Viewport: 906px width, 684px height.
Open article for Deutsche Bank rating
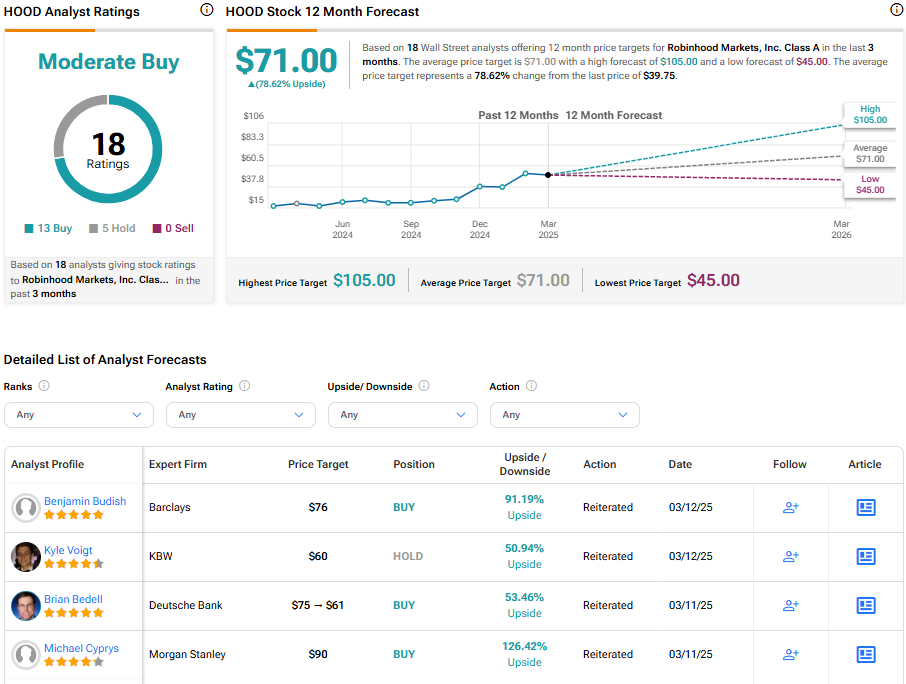tap(866, 606)
